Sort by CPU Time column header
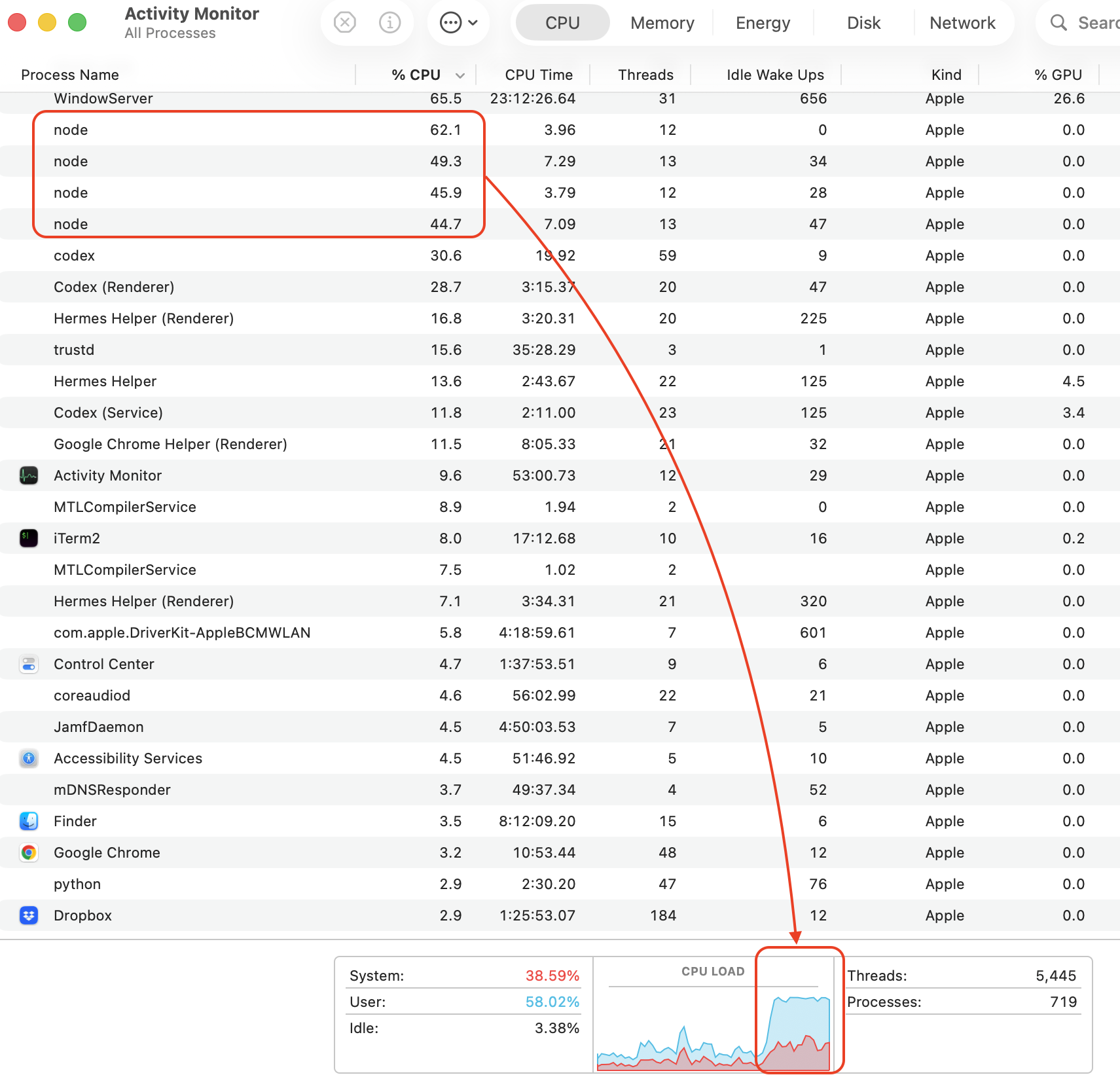The width and height of the screenshot is (1120, 1075). [x=539, y=75]
